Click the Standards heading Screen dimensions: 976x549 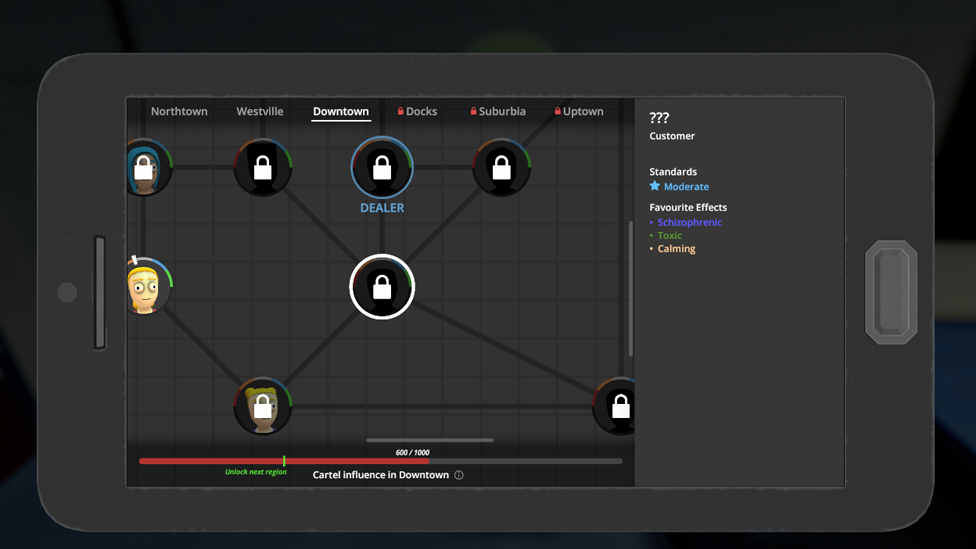(673, 172)
